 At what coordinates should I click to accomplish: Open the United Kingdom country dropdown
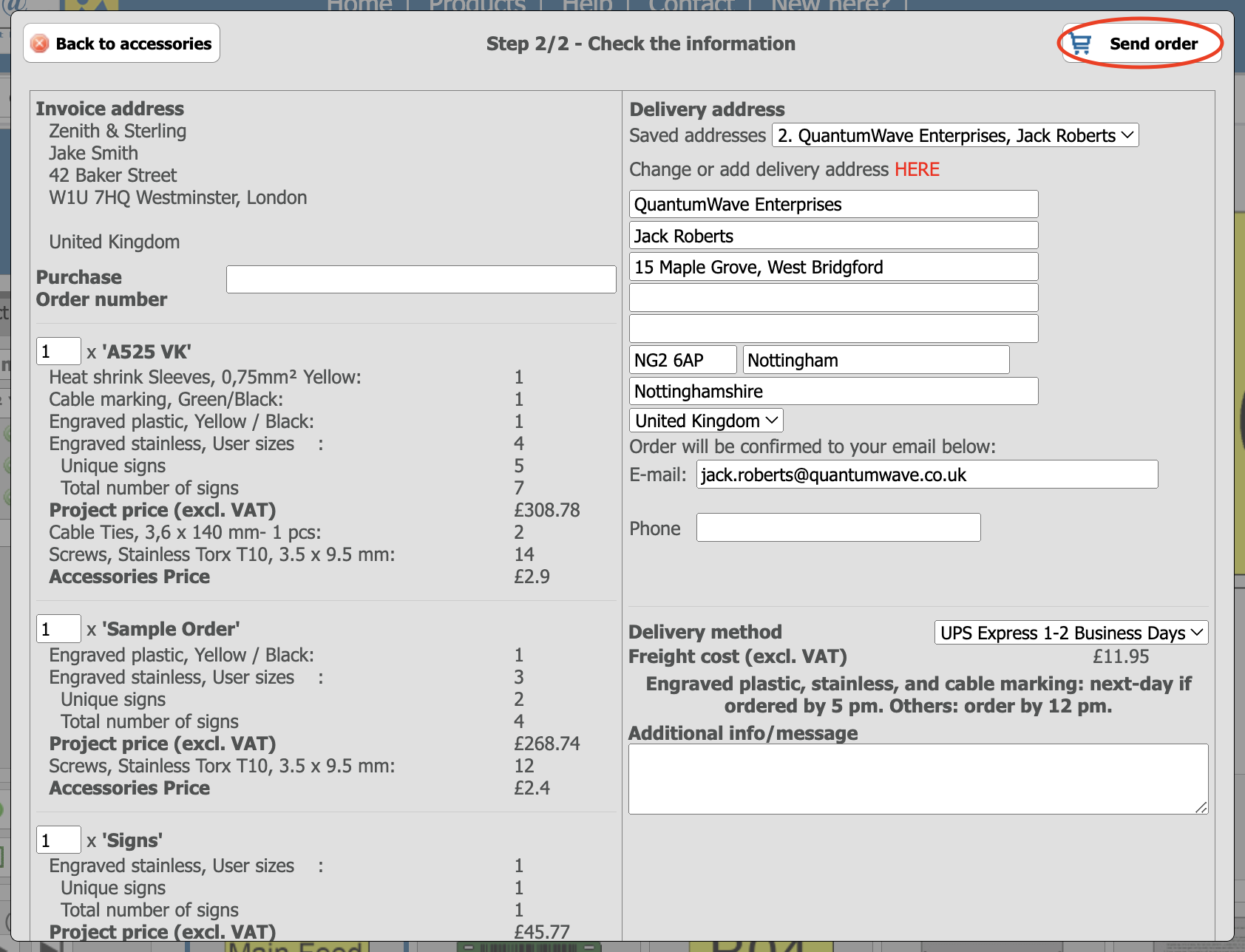706,421
